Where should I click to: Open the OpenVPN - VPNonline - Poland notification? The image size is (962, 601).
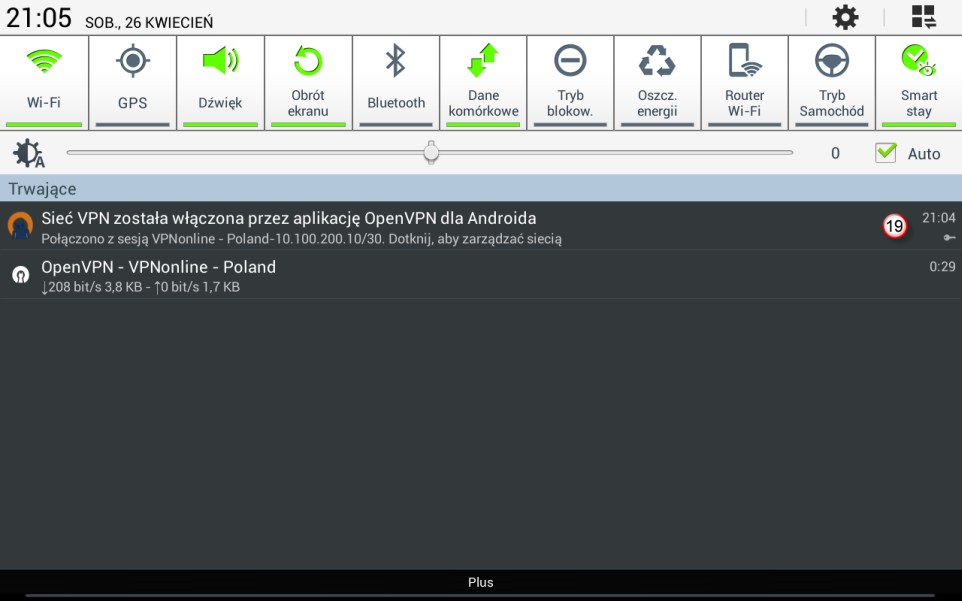click(481, 275)
